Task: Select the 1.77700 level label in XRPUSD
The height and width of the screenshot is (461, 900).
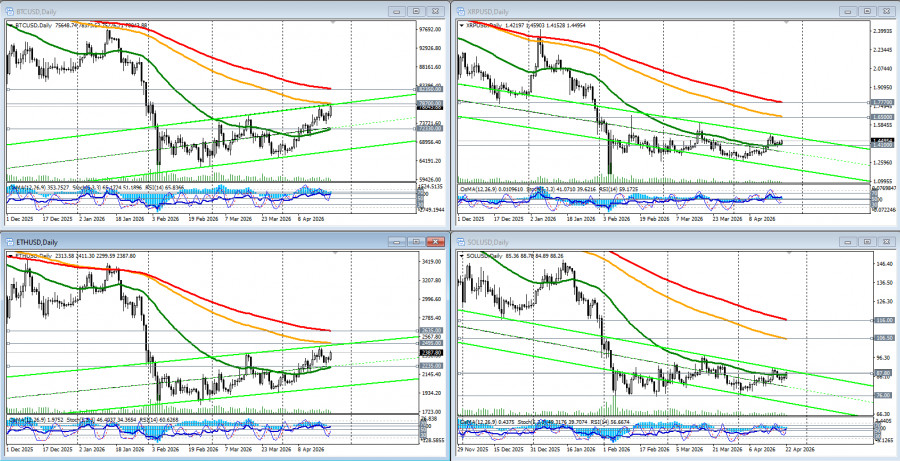Action: tap(883, 102)
